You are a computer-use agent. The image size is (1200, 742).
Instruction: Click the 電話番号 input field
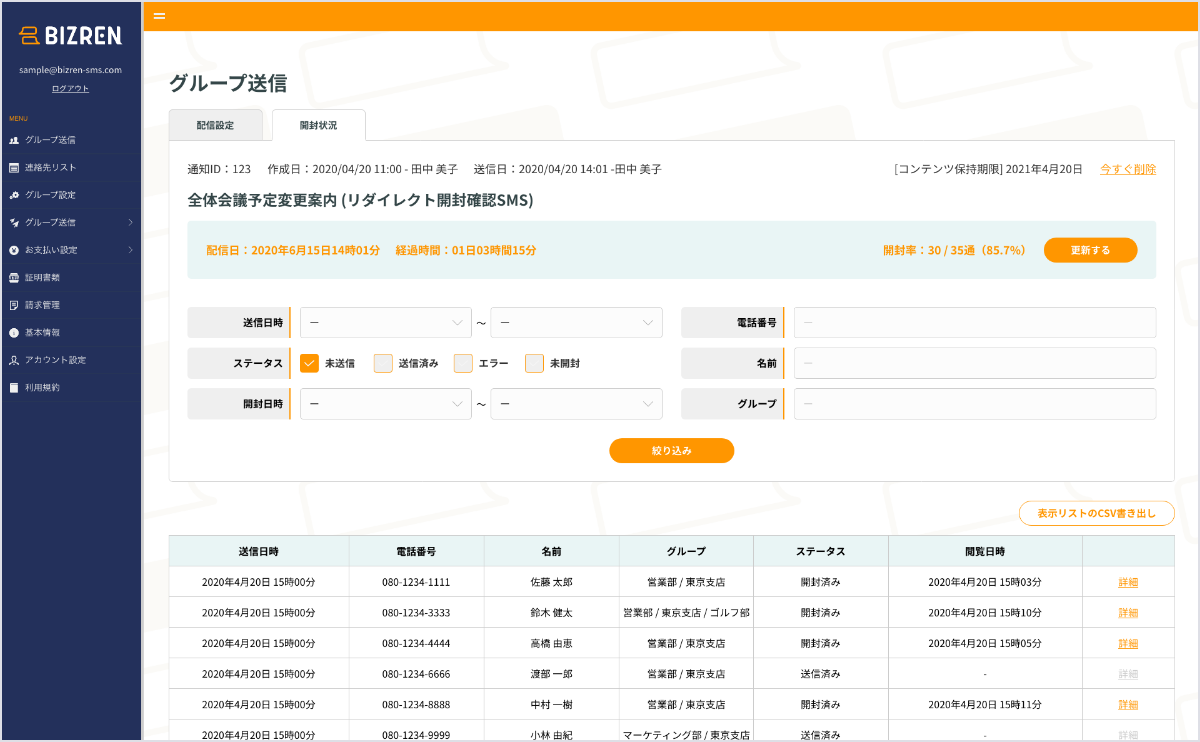(974, 323)
